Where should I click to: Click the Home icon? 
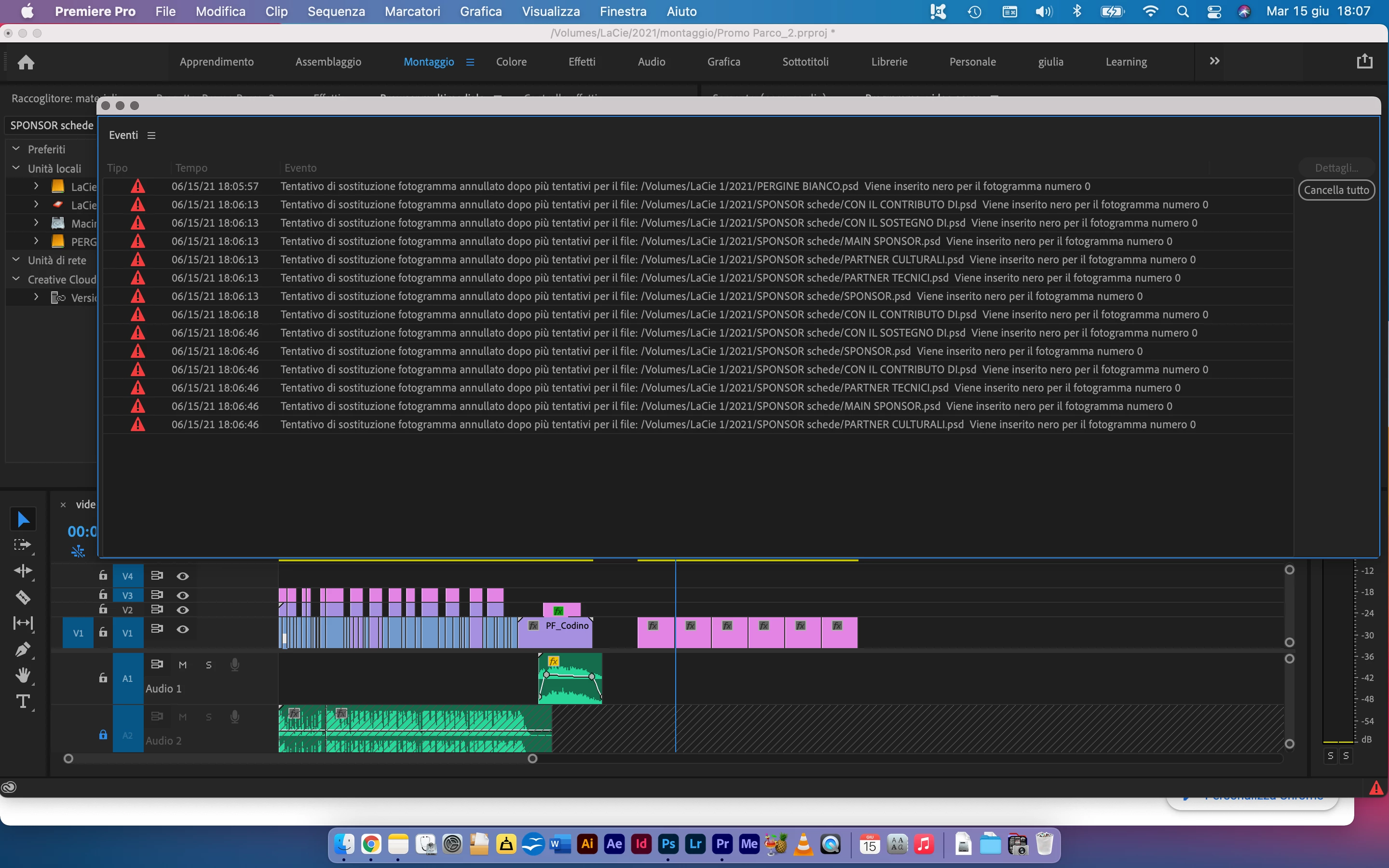(x=26, y=62)
